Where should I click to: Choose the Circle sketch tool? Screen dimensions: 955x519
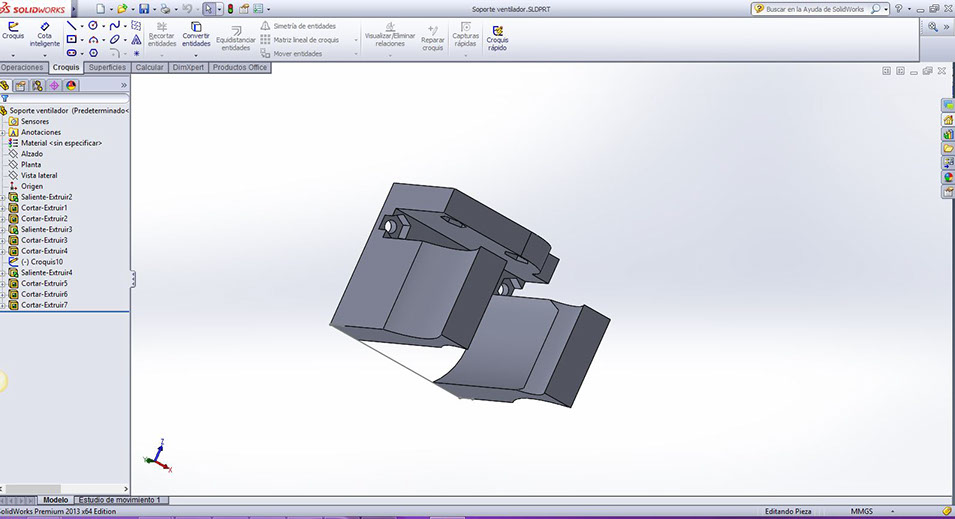(93, 26)
